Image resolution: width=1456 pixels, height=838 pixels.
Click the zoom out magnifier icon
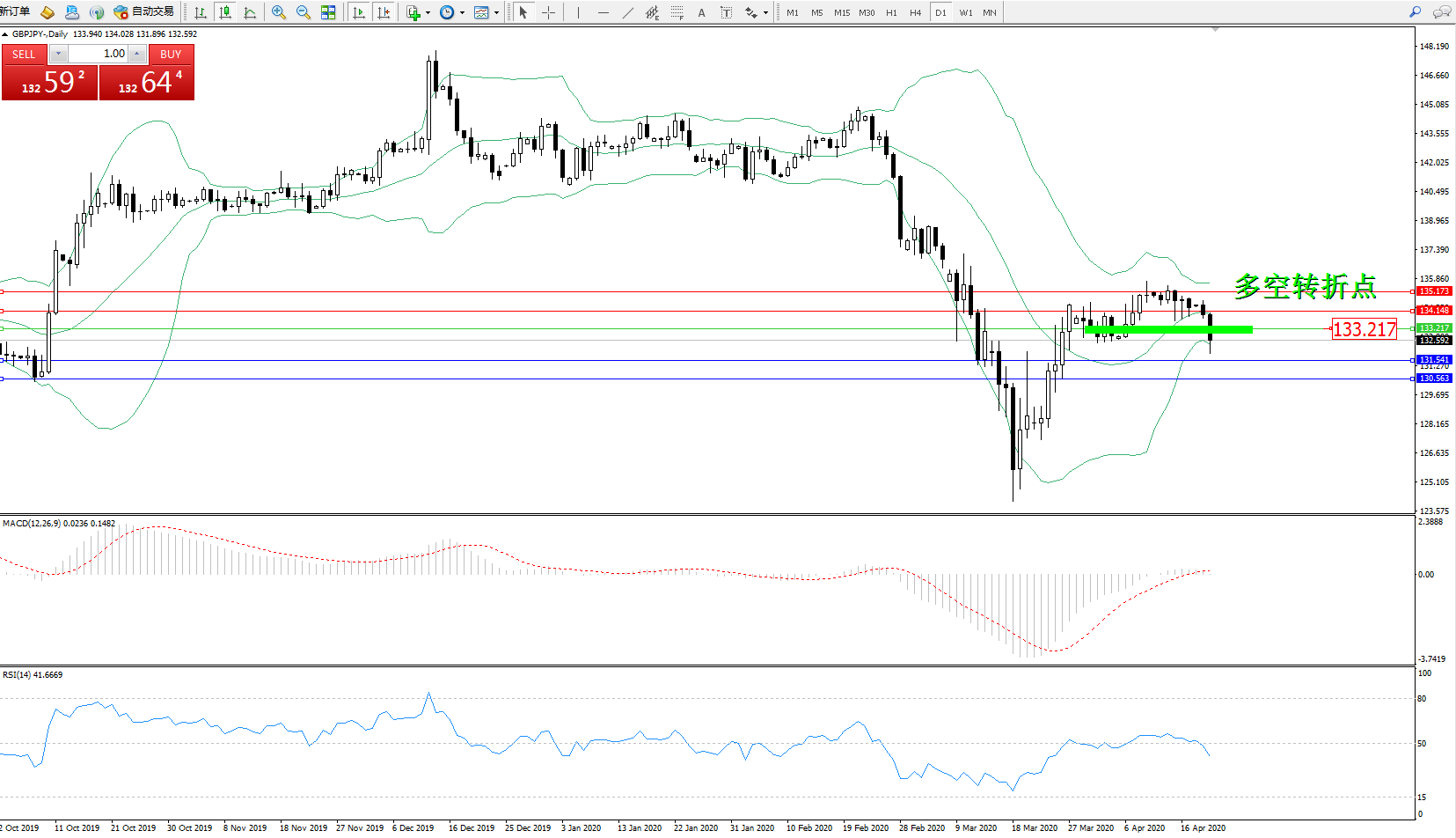304,12
